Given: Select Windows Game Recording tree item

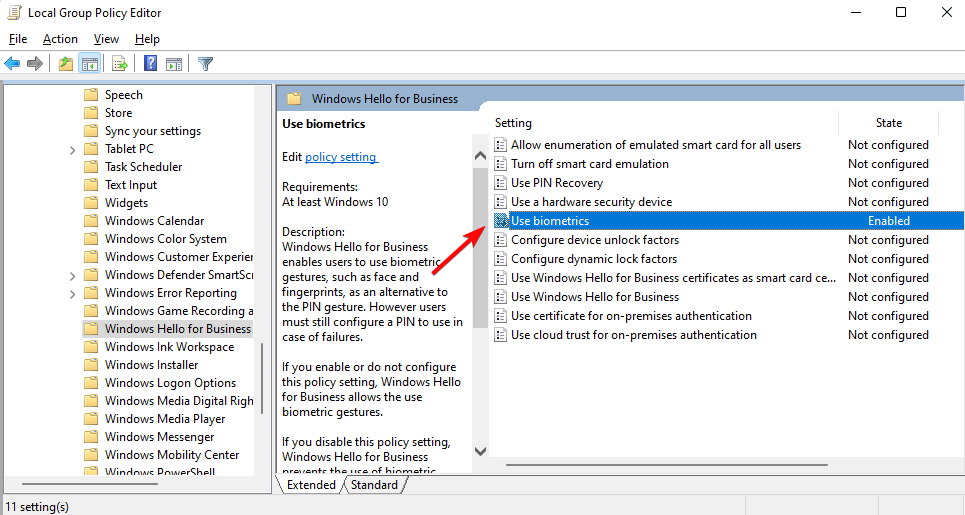Looking at the screenshot, I should tap(178, 311).
